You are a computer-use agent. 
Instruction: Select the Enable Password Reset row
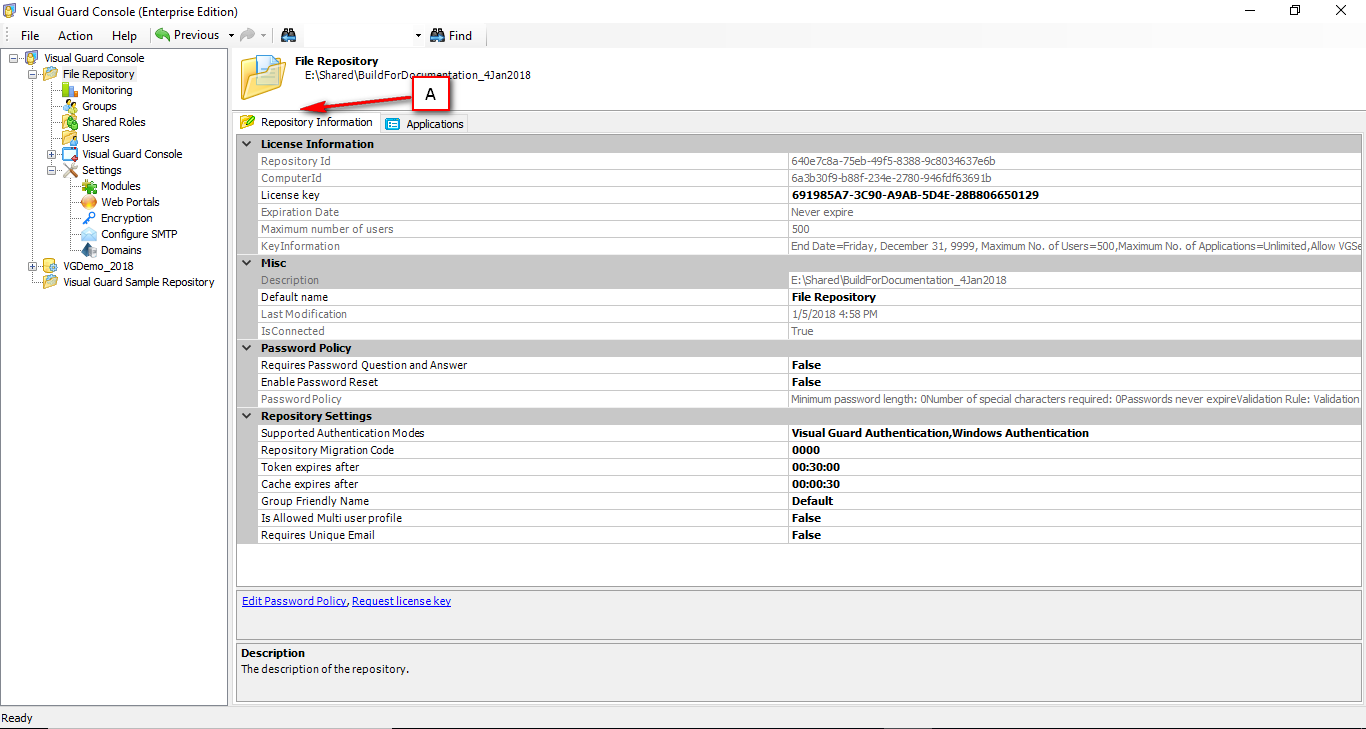pos(810,382)
